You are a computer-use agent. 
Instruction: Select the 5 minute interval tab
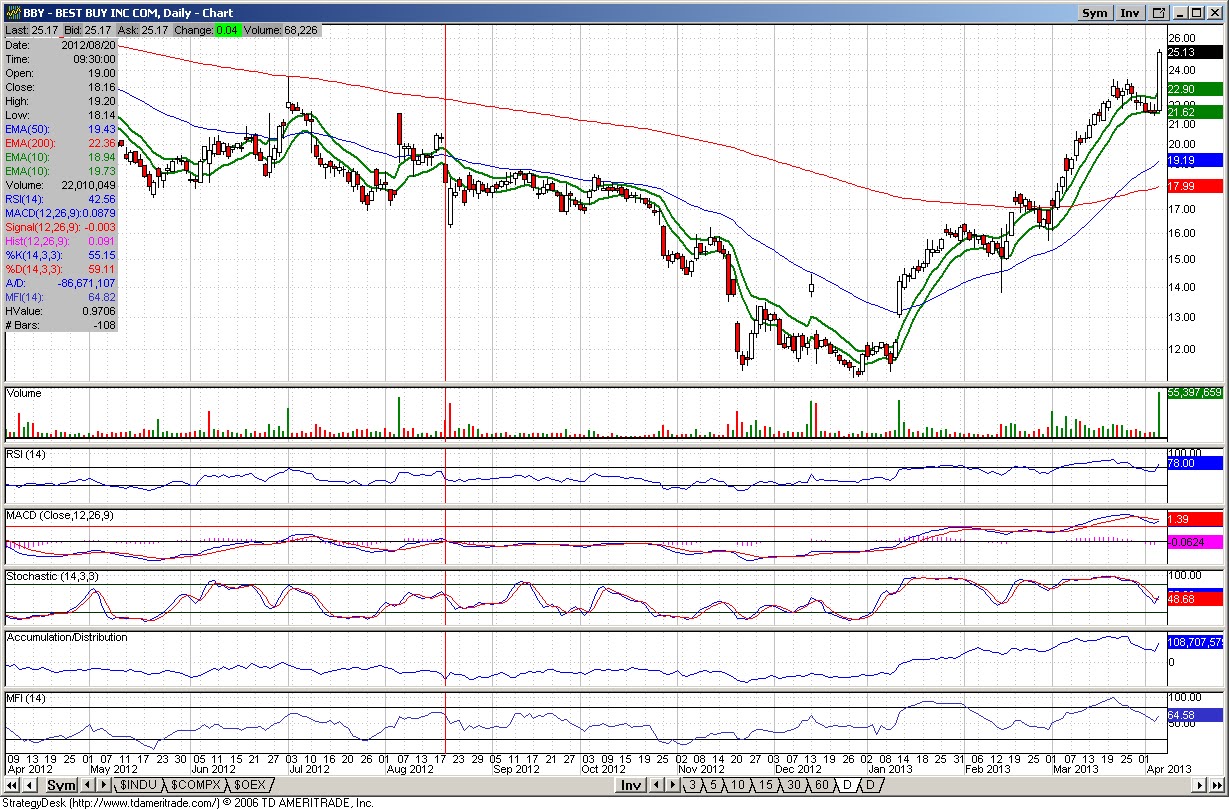(714, 786)
